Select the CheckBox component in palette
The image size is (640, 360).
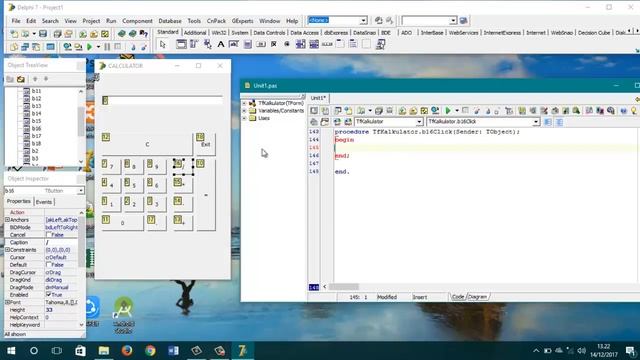coord(274,44)
